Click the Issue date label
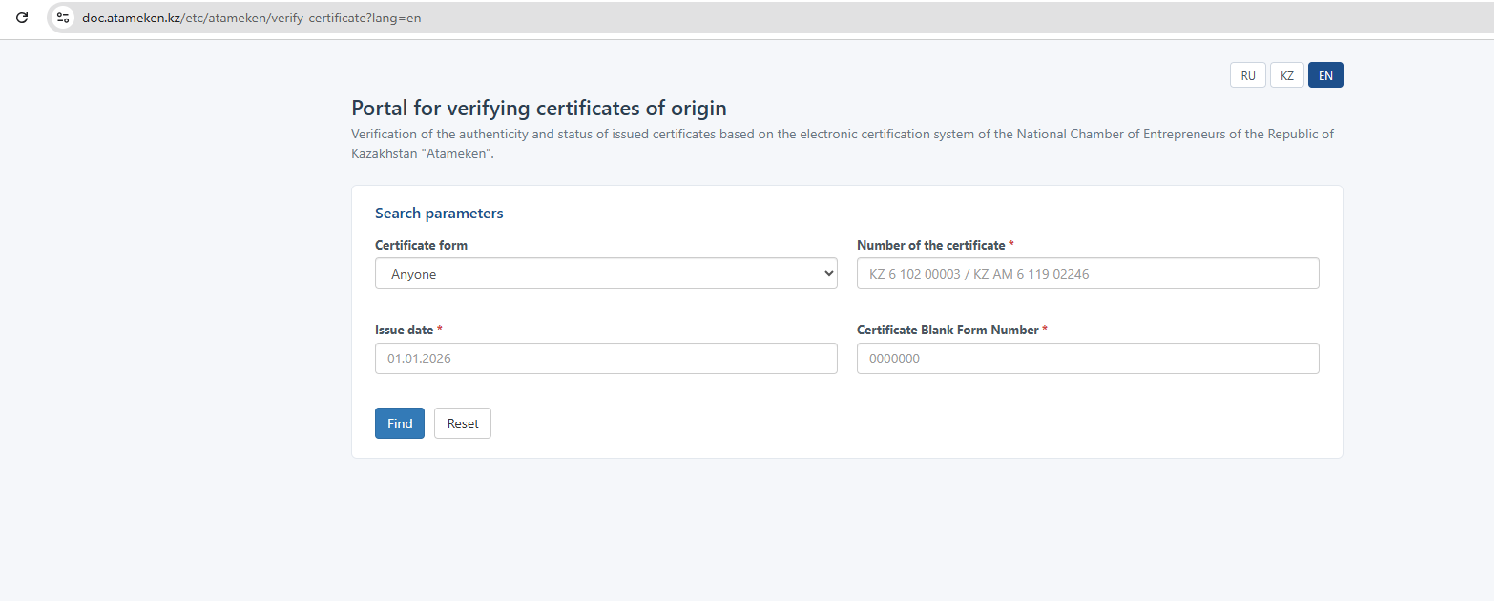Viewport: 1494px width, 601px height. [x=409, y=330]
